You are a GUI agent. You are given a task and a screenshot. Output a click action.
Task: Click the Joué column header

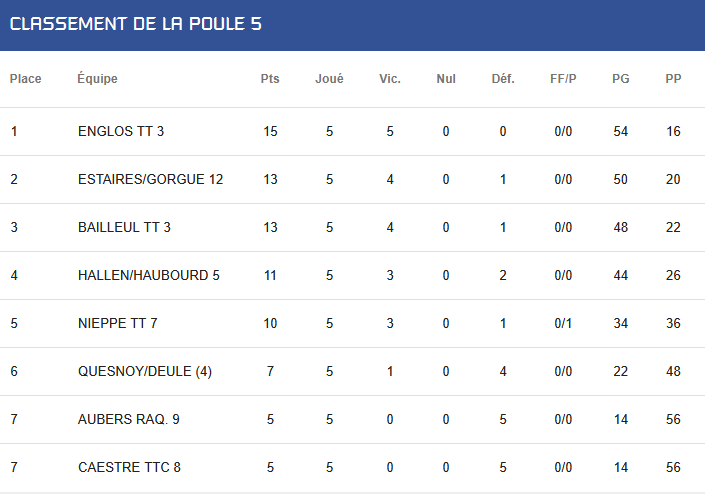click(329, 79)
